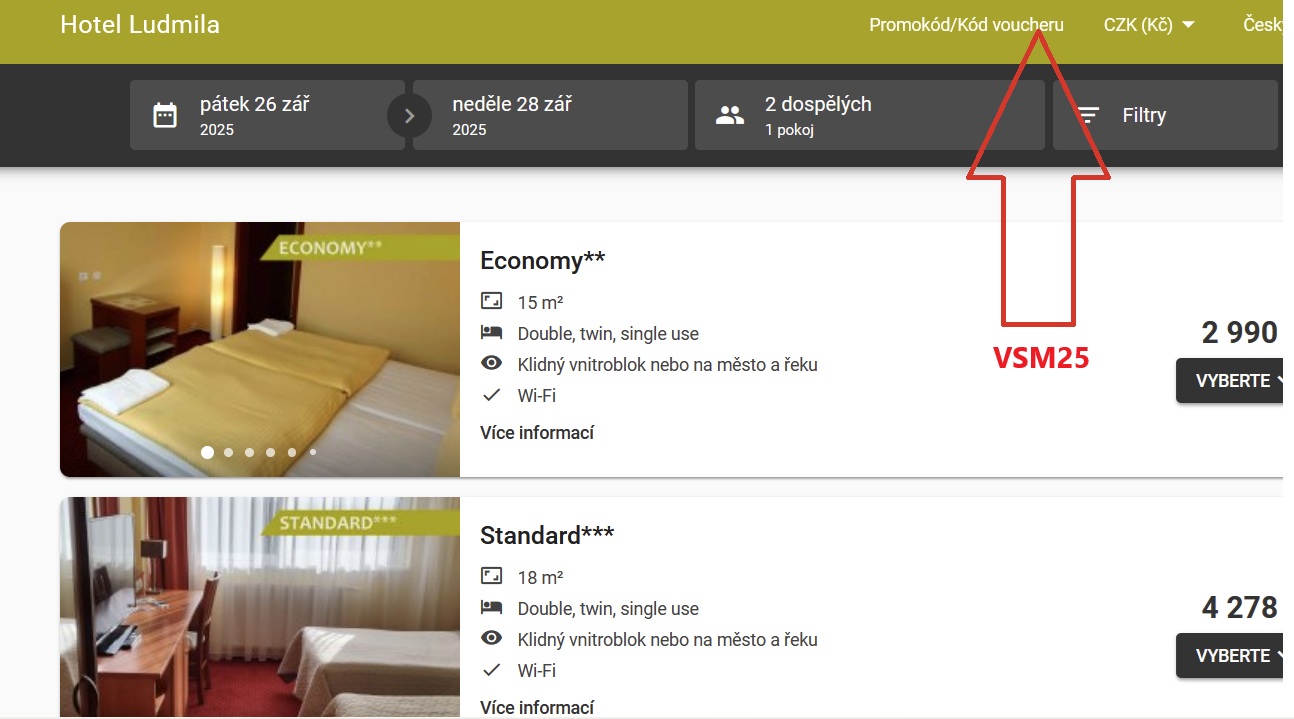The width and height of the screenshot is (1294, 719).
Task: Click the people icon beside 2 dospělých
Action: [730, 115]
